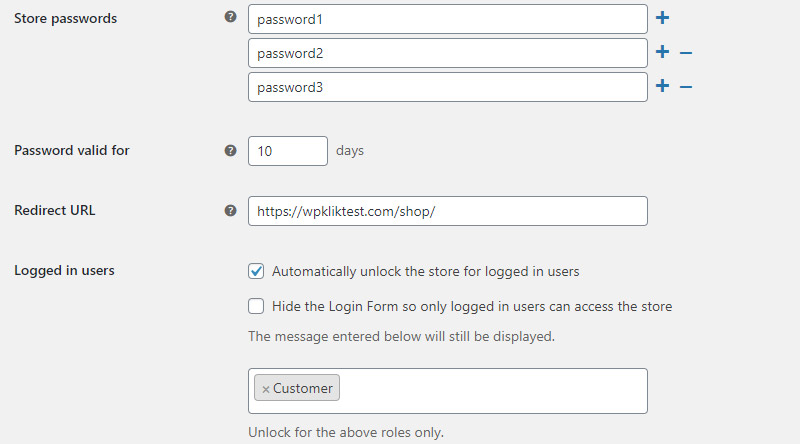Enable Hide the Login Form option
The width and height of the screenshot is (800, 444).
coord(256,306)
